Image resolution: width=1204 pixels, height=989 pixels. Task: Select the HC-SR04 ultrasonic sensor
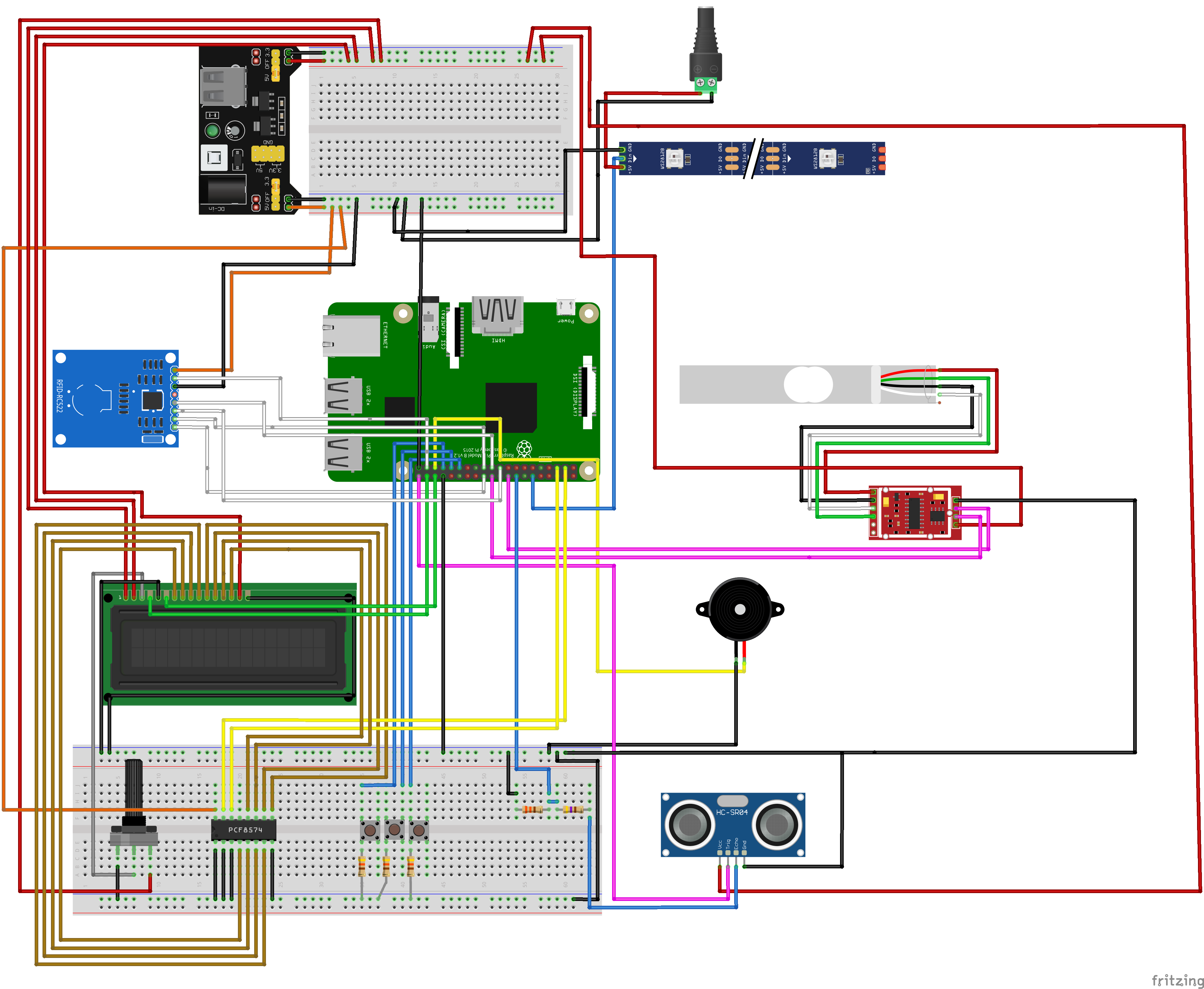click(733, 824)
